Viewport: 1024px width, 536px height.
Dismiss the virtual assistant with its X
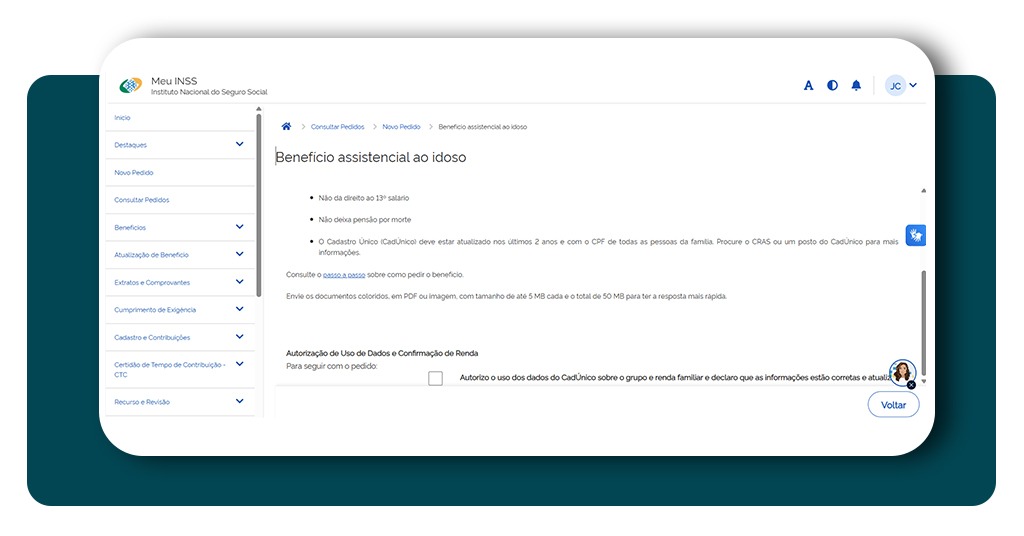pos(911,385)
